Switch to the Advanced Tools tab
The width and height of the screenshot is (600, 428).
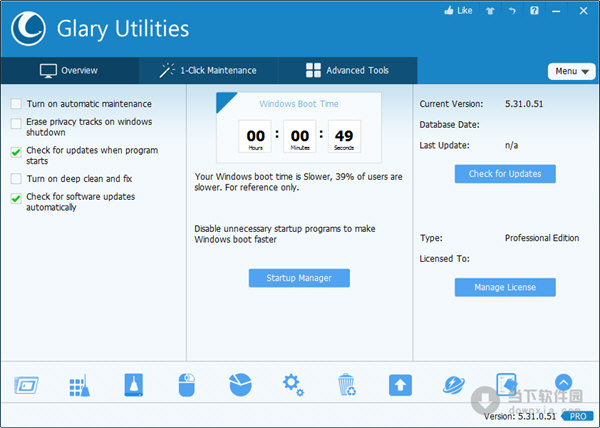pyautogui.click(x=347, y=70)
